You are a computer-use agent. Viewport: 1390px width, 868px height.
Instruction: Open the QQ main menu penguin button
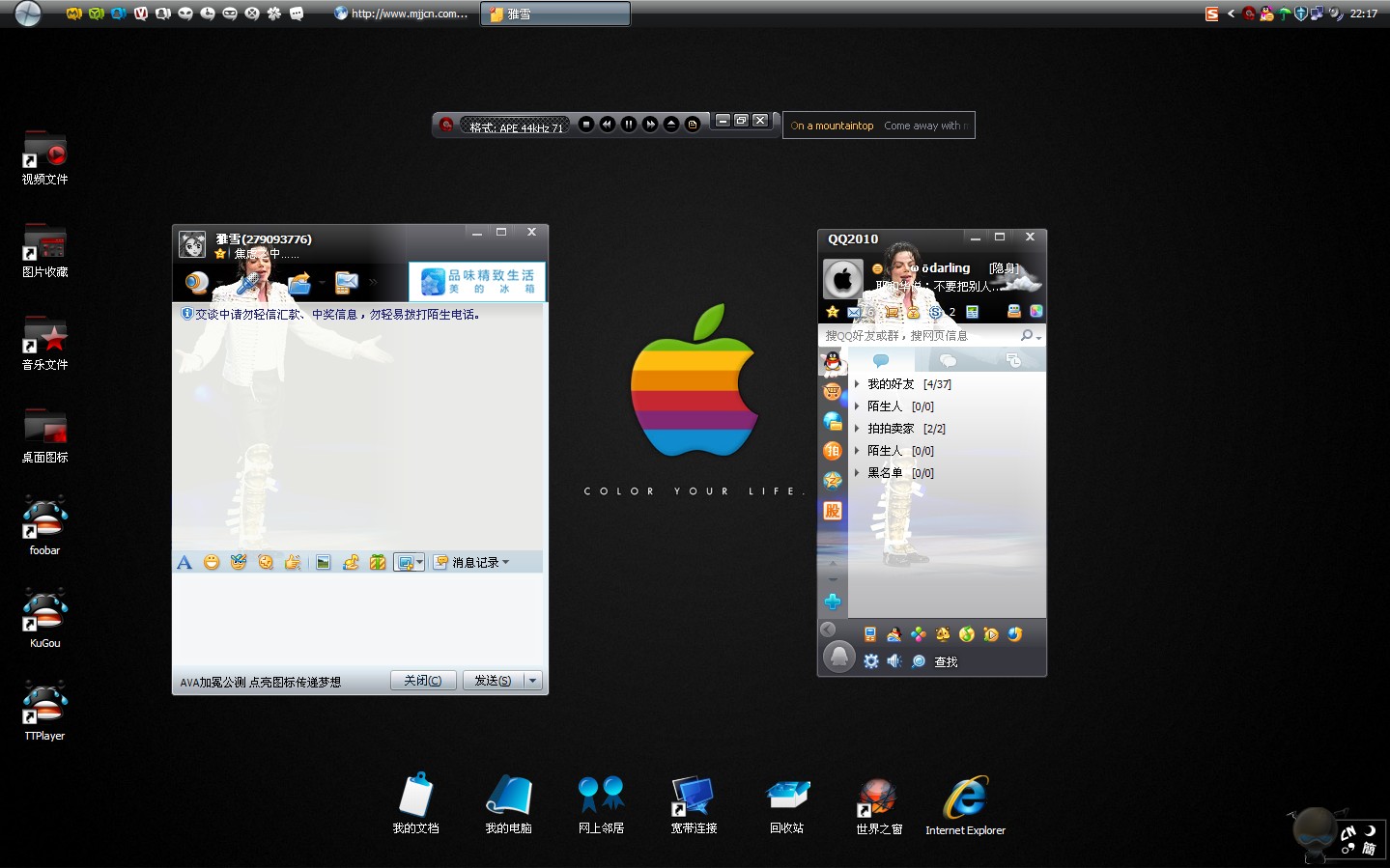[839, 658]
